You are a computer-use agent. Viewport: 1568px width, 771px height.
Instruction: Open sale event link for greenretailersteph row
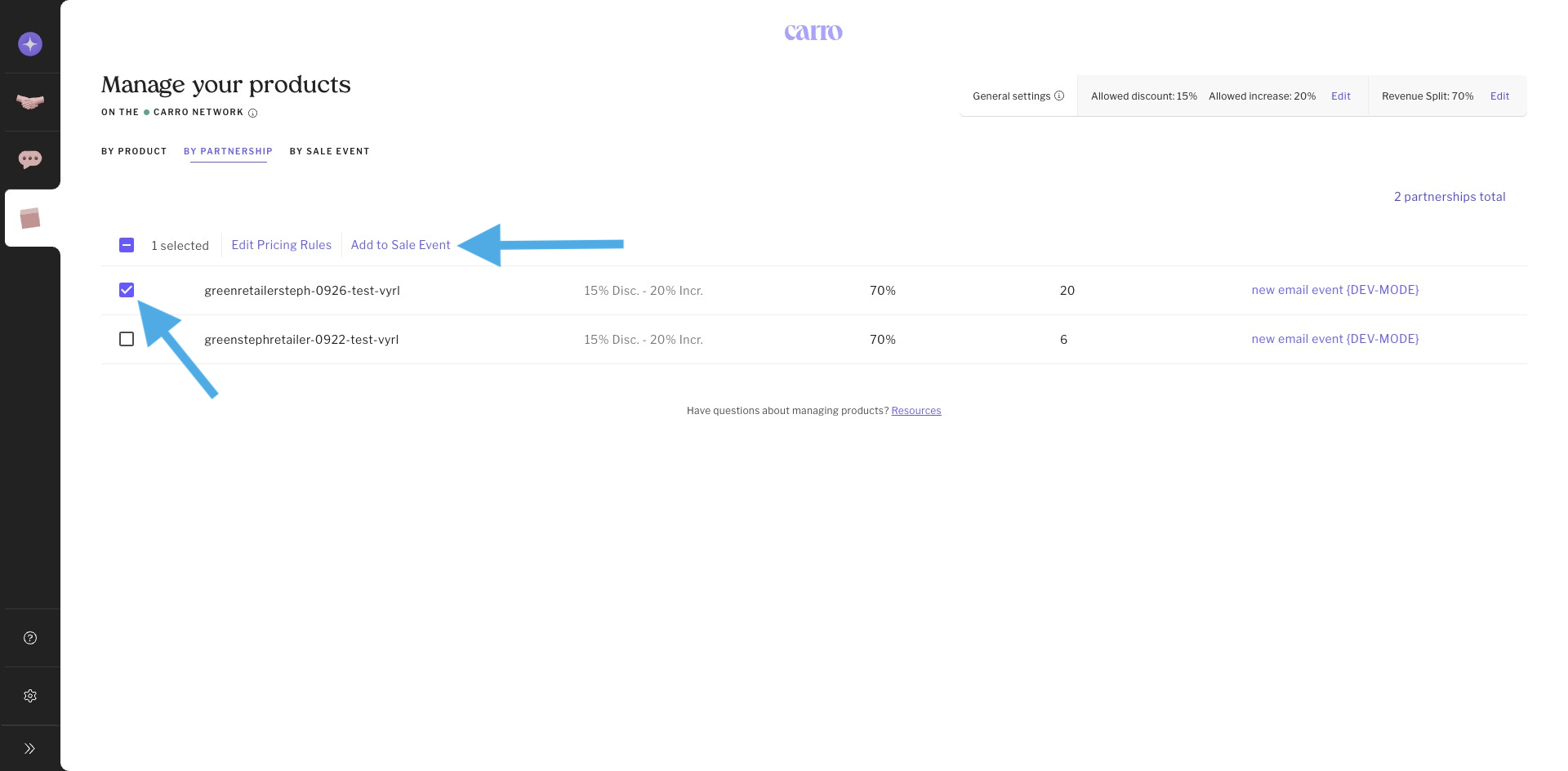click(1335, 290)
